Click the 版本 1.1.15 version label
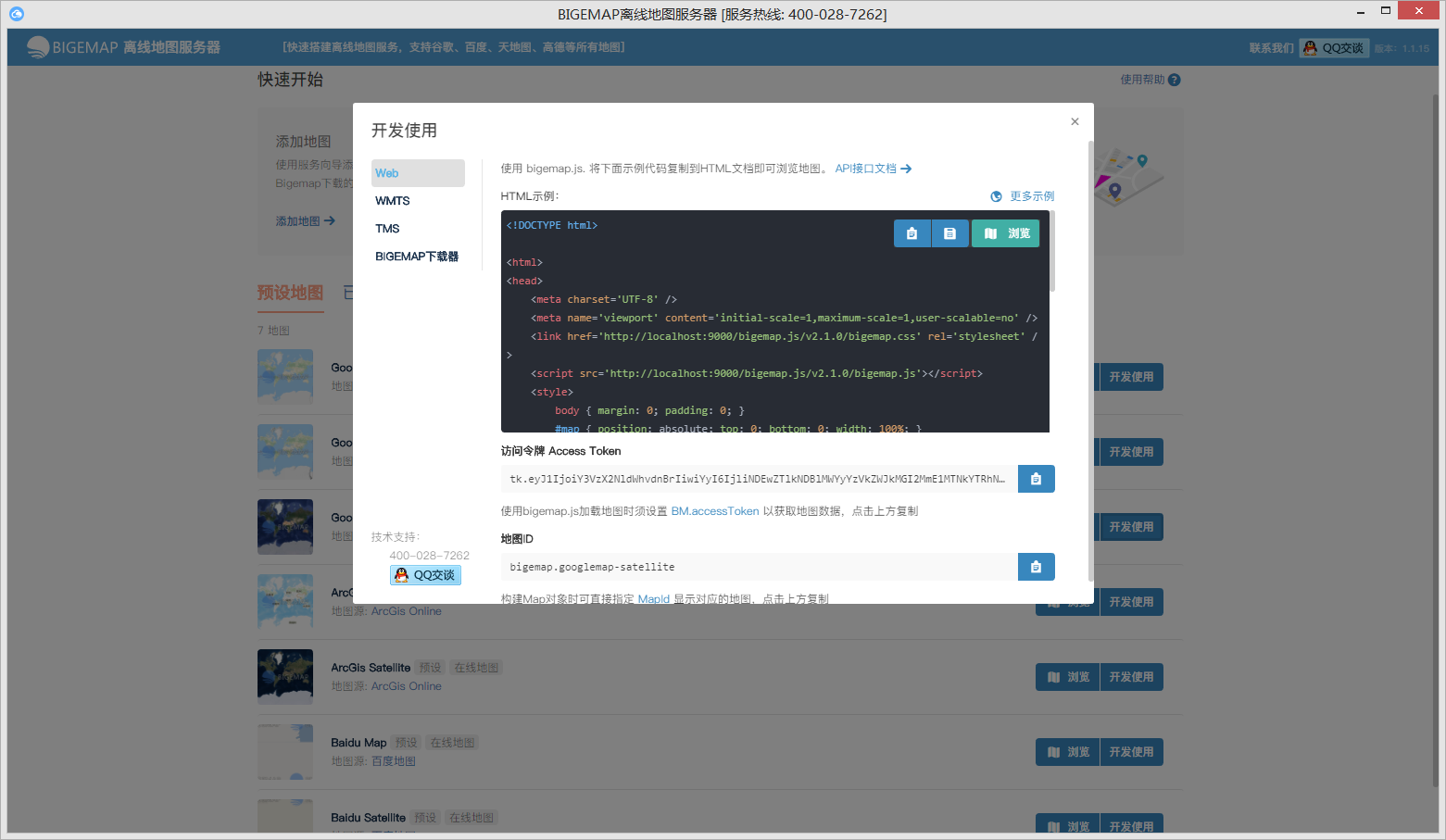This screenshot has width=1446, height=840. pyautogui.click(x=1402, y=49)
